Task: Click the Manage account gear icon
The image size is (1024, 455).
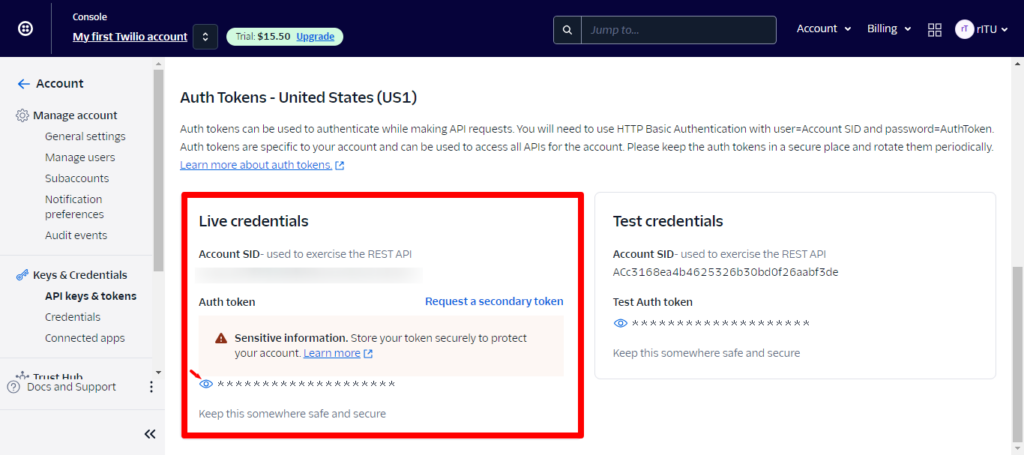Action: click(22, 115)
